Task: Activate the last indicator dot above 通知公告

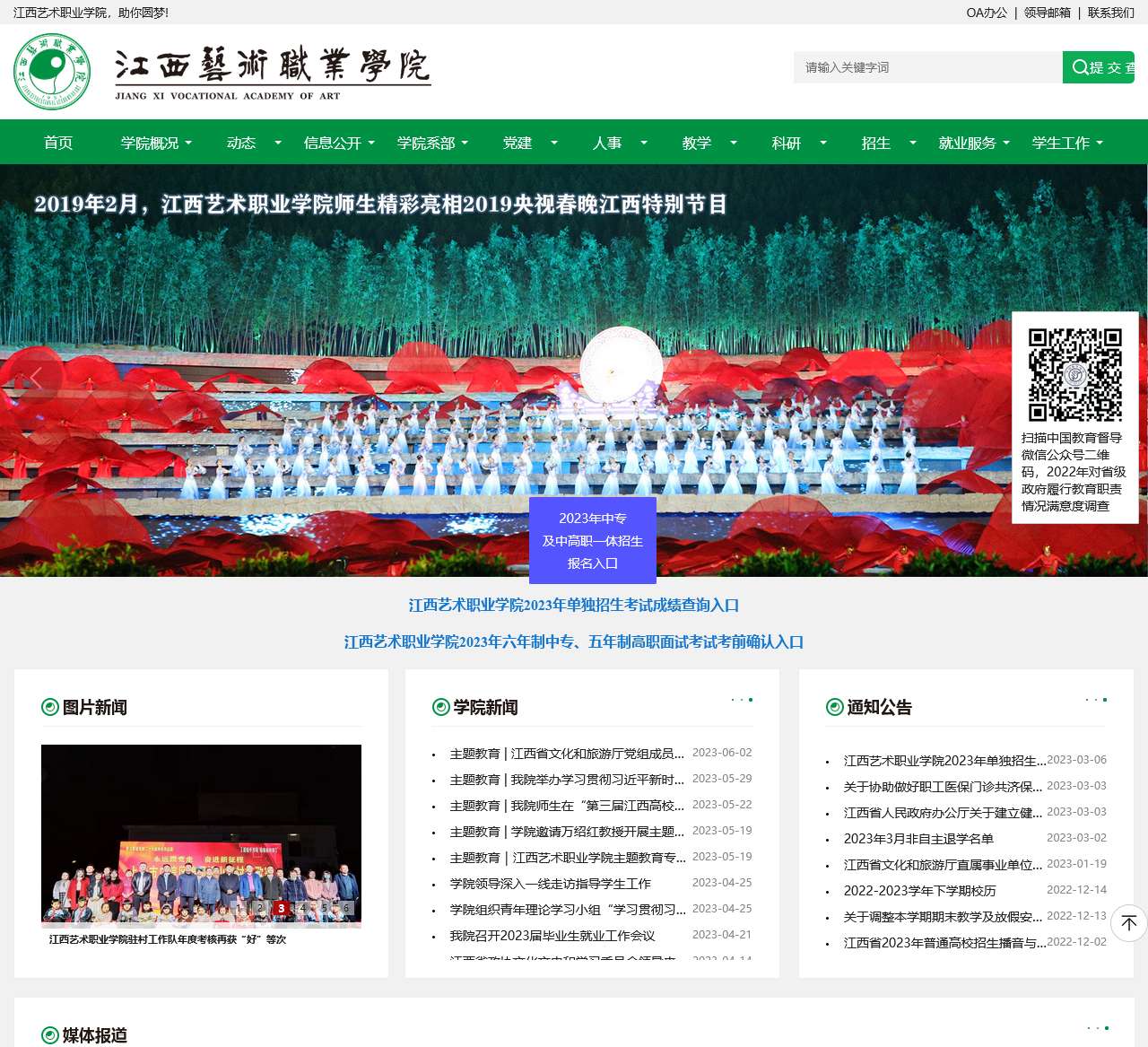Action: coord(1104,700)
